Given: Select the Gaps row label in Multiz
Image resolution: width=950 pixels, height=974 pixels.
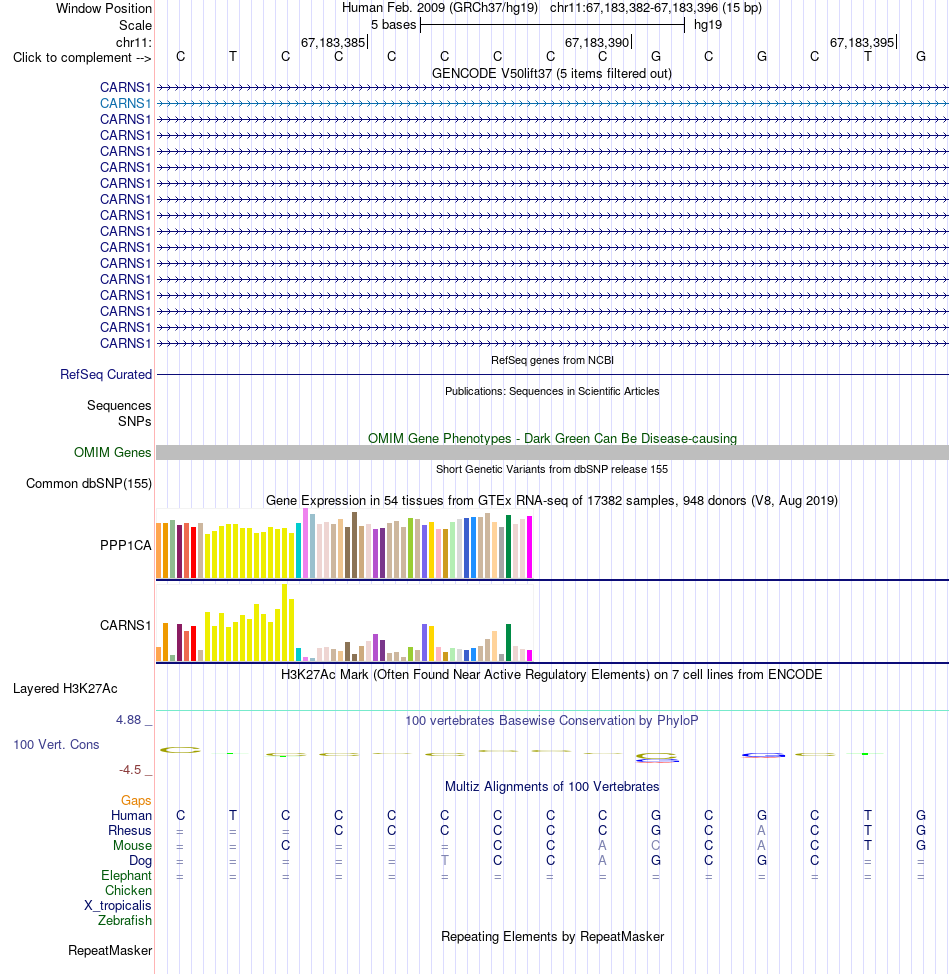Looking at the screenshot, I should (136, 801).
